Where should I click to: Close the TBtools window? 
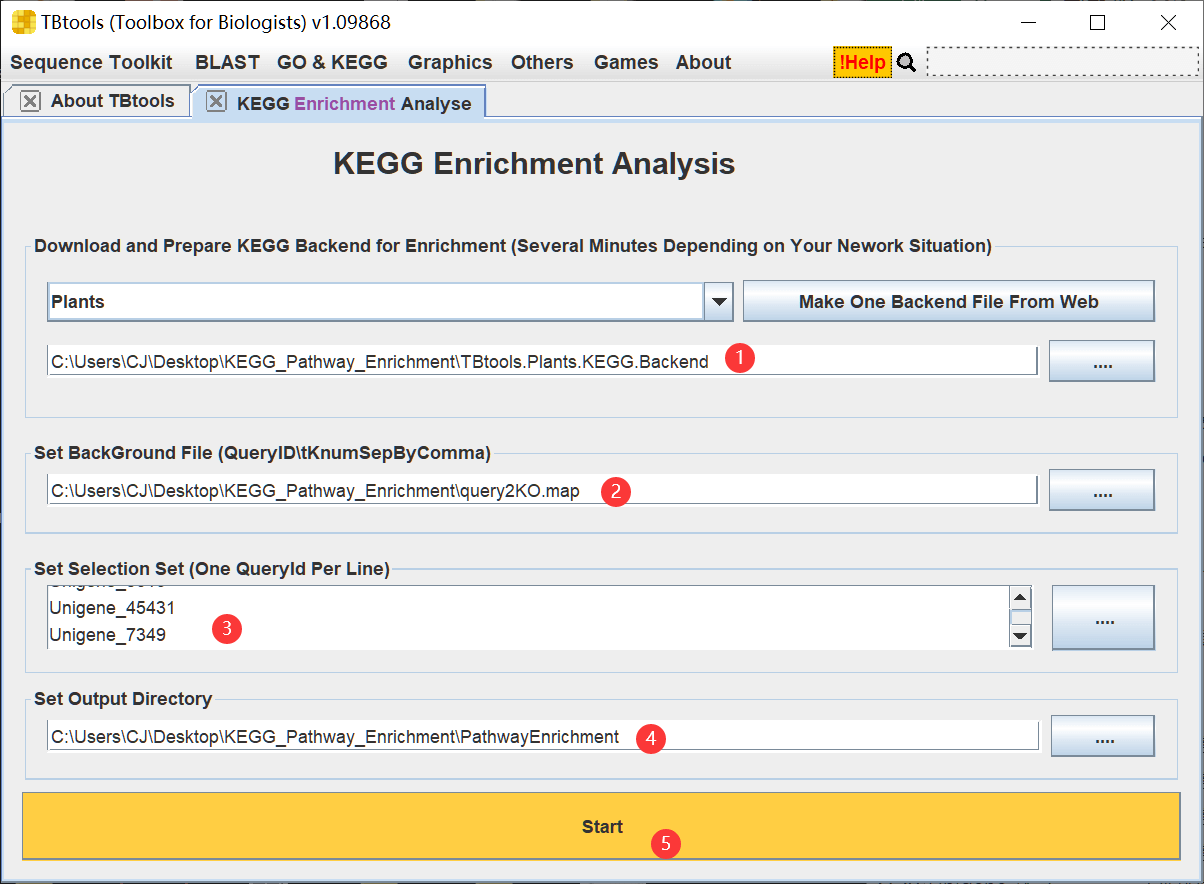[x=1168, y=23]
